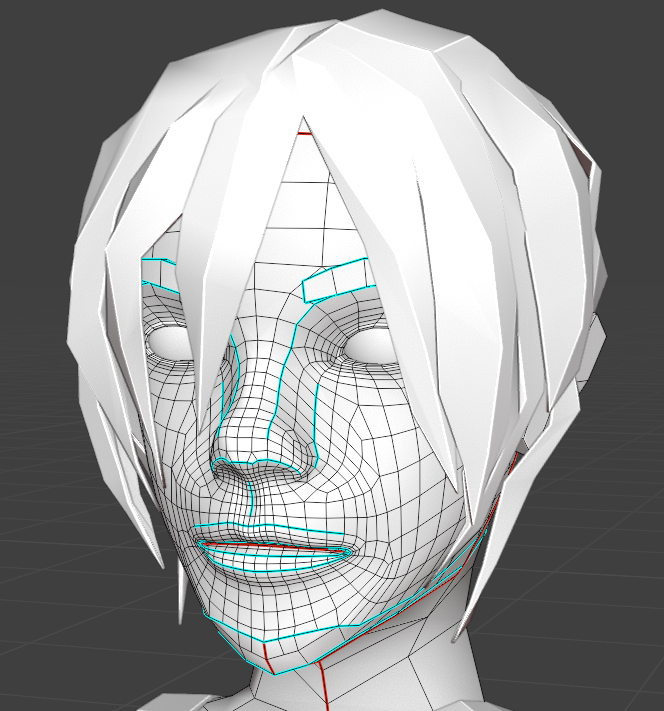Click the eye socket partly hidden by hair
The width and height of the screenshot is (664, 711).
click(x=169, y=341)
